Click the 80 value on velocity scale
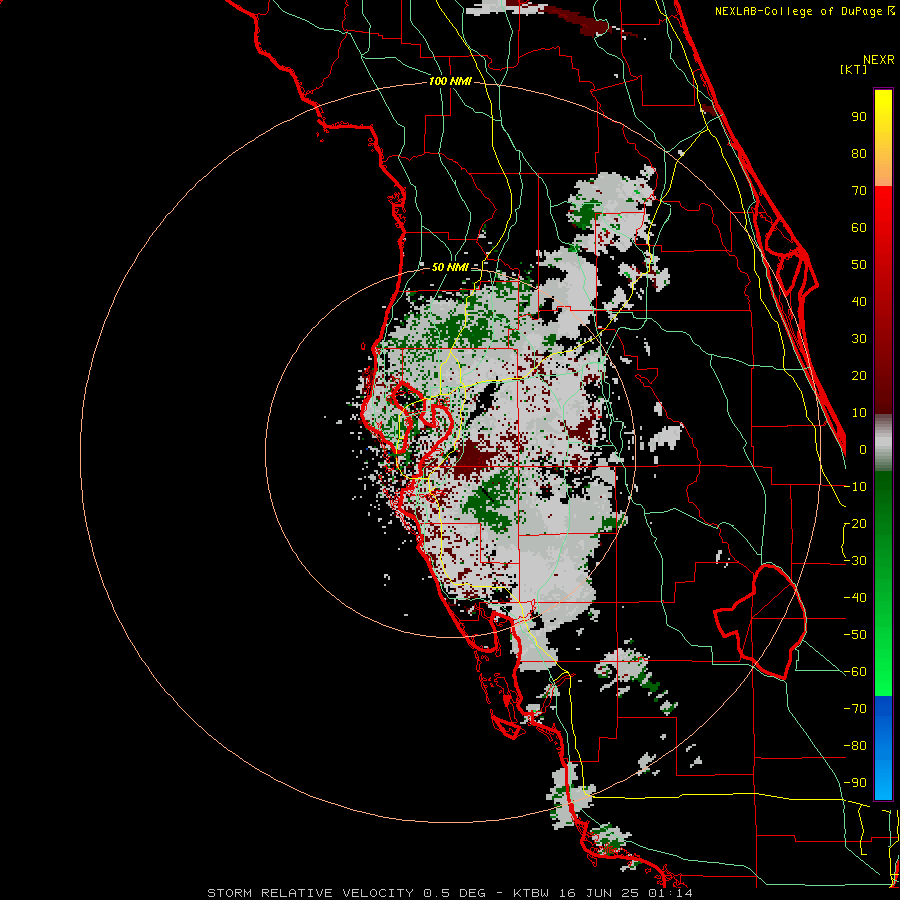This screenshot has width=900, height=900. (859, 153)
